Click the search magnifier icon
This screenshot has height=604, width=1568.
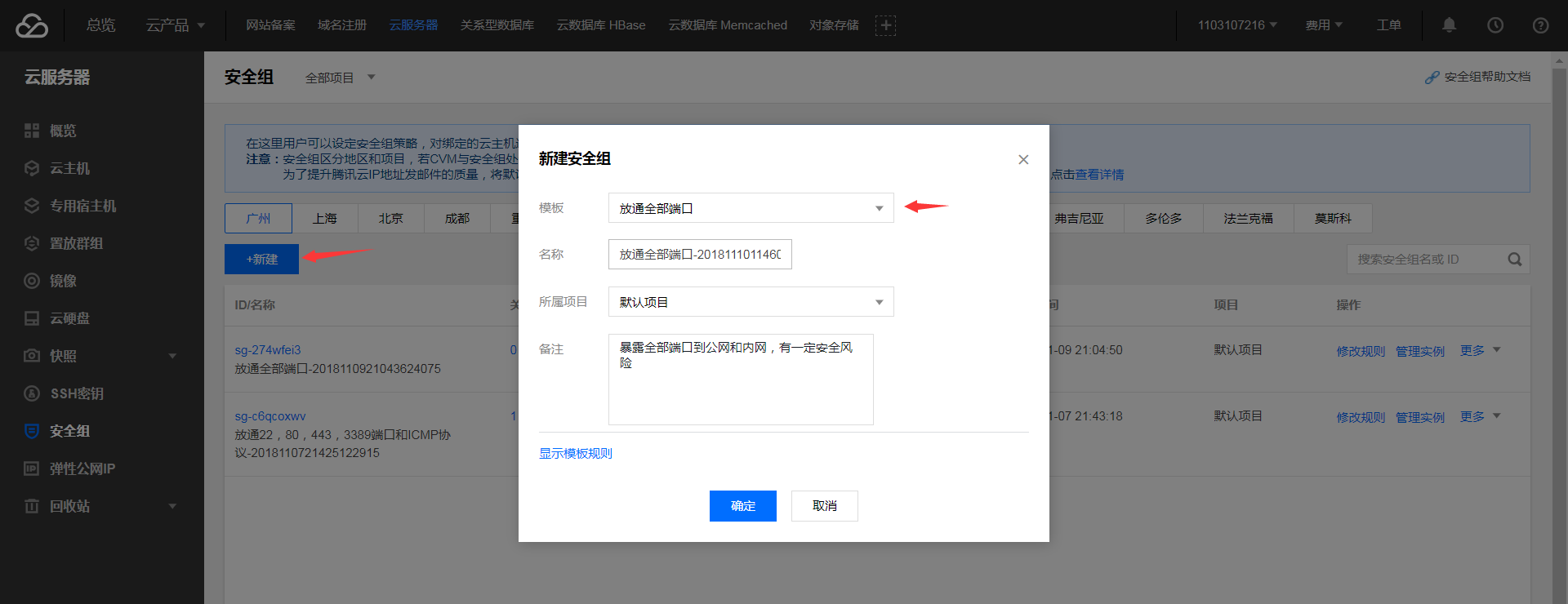tap(1515, 260)
